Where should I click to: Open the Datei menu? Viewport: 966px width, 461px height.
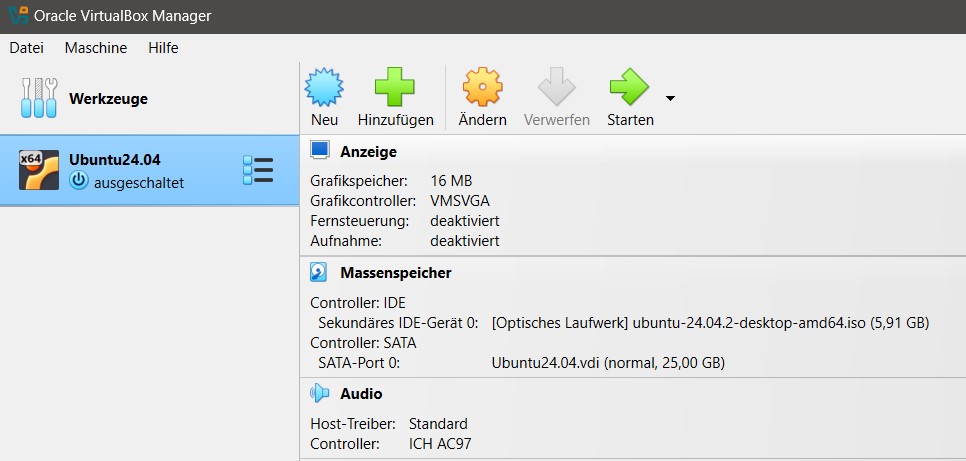pyautogui.click(x=26, y=48)
